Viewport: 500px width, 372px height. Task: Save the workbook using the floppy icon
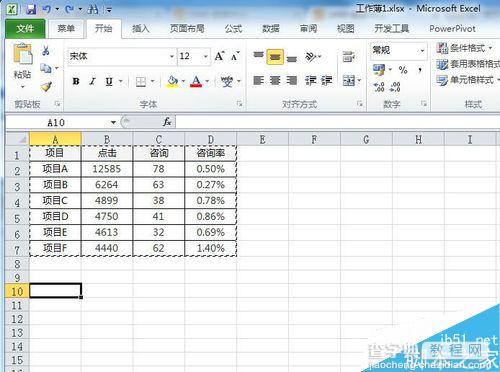pyautogui.click(x=31, y=9)
